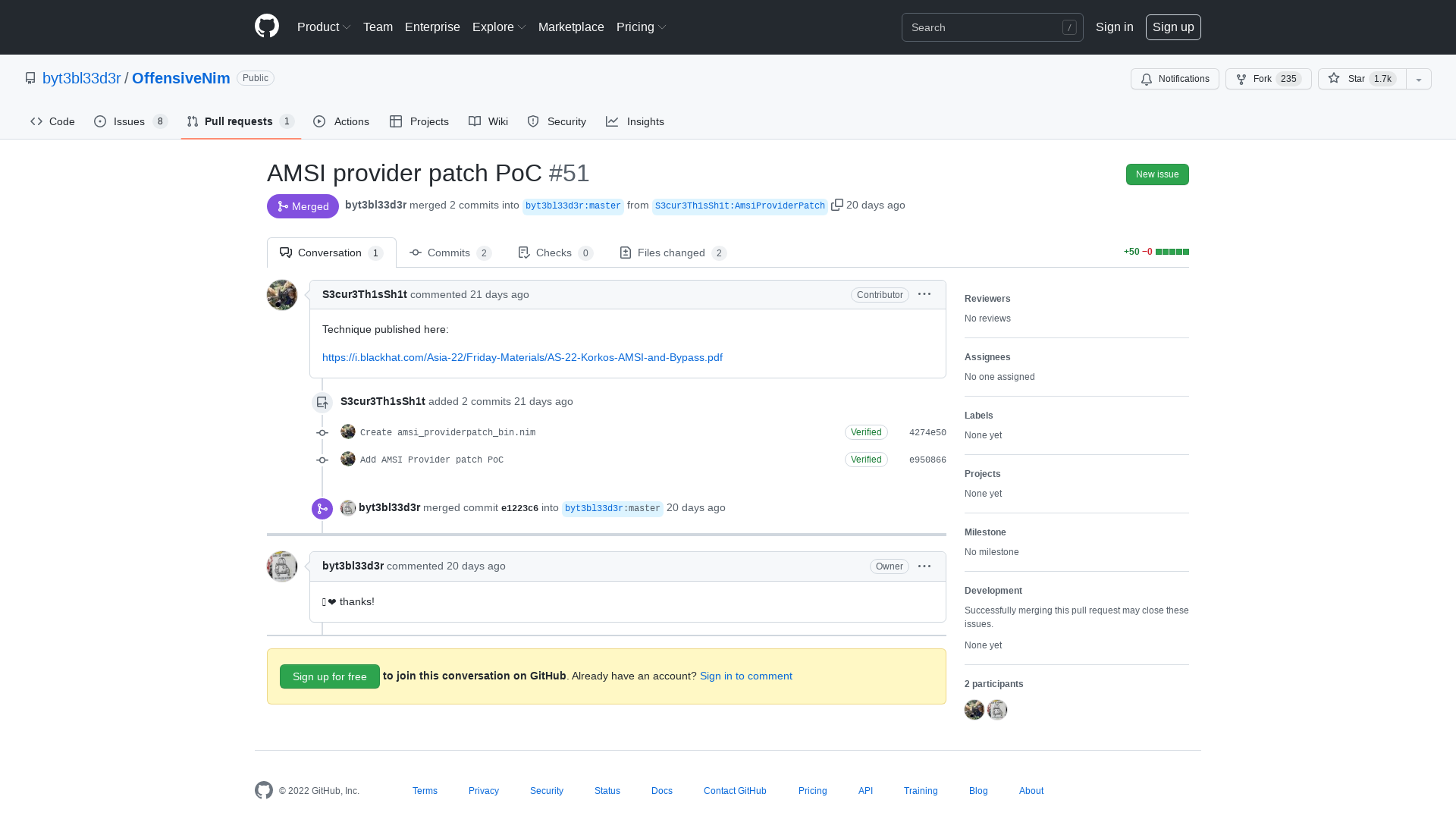The width and height of the screenshot is (1456, 819).
Task: Open the star list caret dropdown
Action: (1419, 79)
